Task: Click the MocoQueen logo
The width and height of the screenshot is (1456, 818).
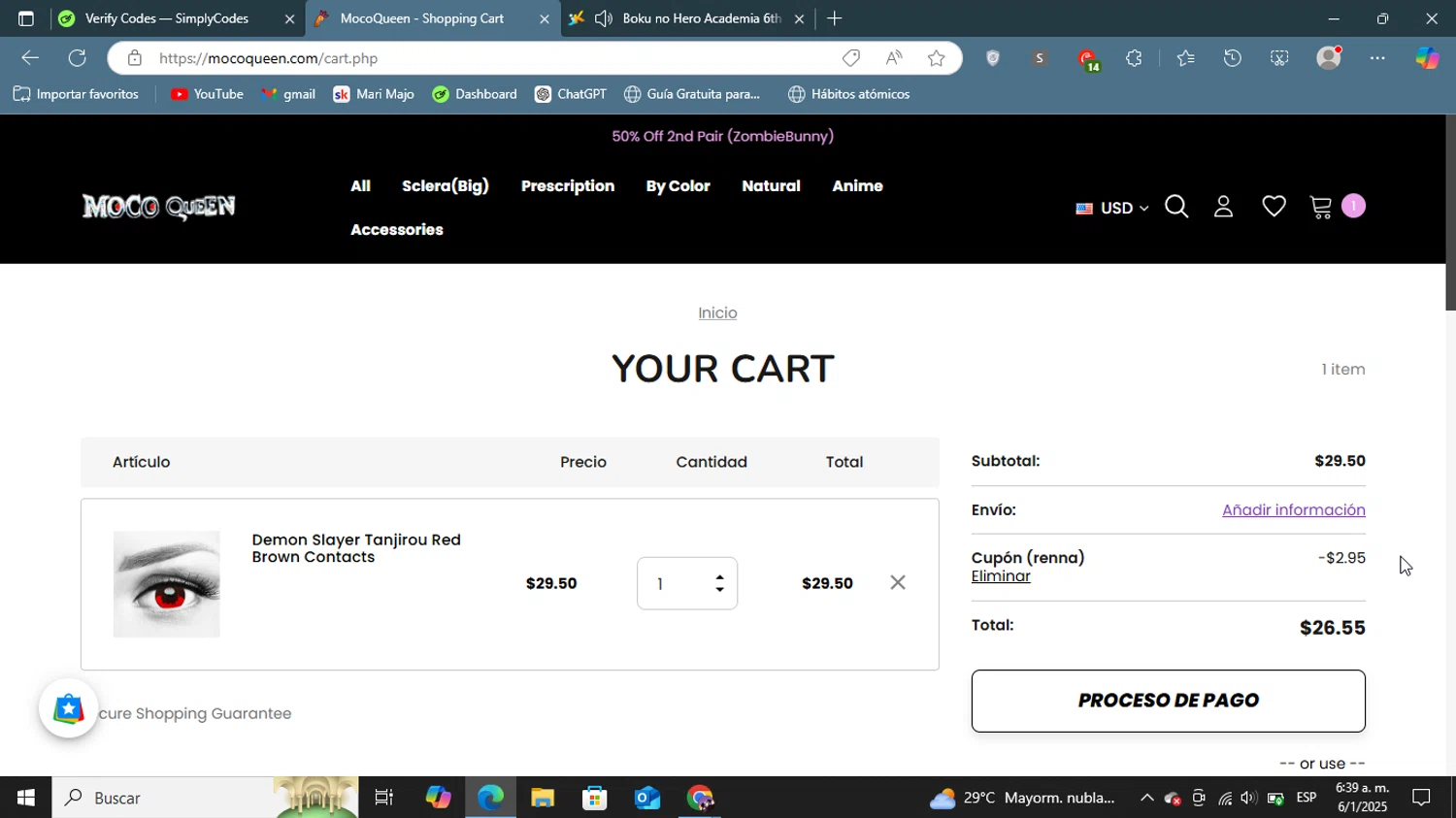Action: [x=158, y=207]
